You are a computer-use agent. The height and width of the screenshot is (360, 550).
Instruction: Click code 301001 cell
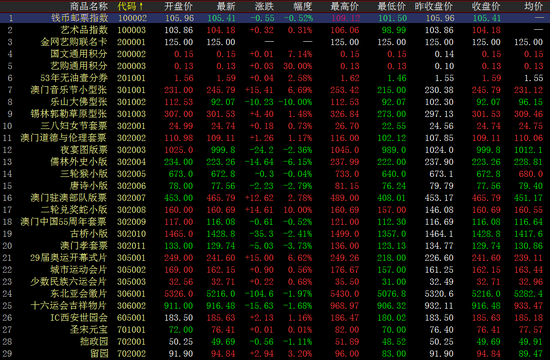[x=131, y=90]
